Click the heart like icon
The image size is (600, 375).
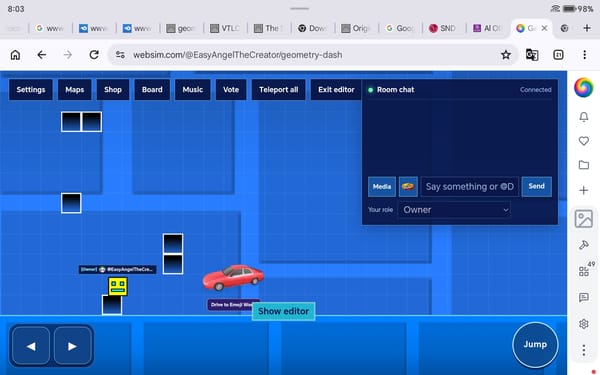584,141
